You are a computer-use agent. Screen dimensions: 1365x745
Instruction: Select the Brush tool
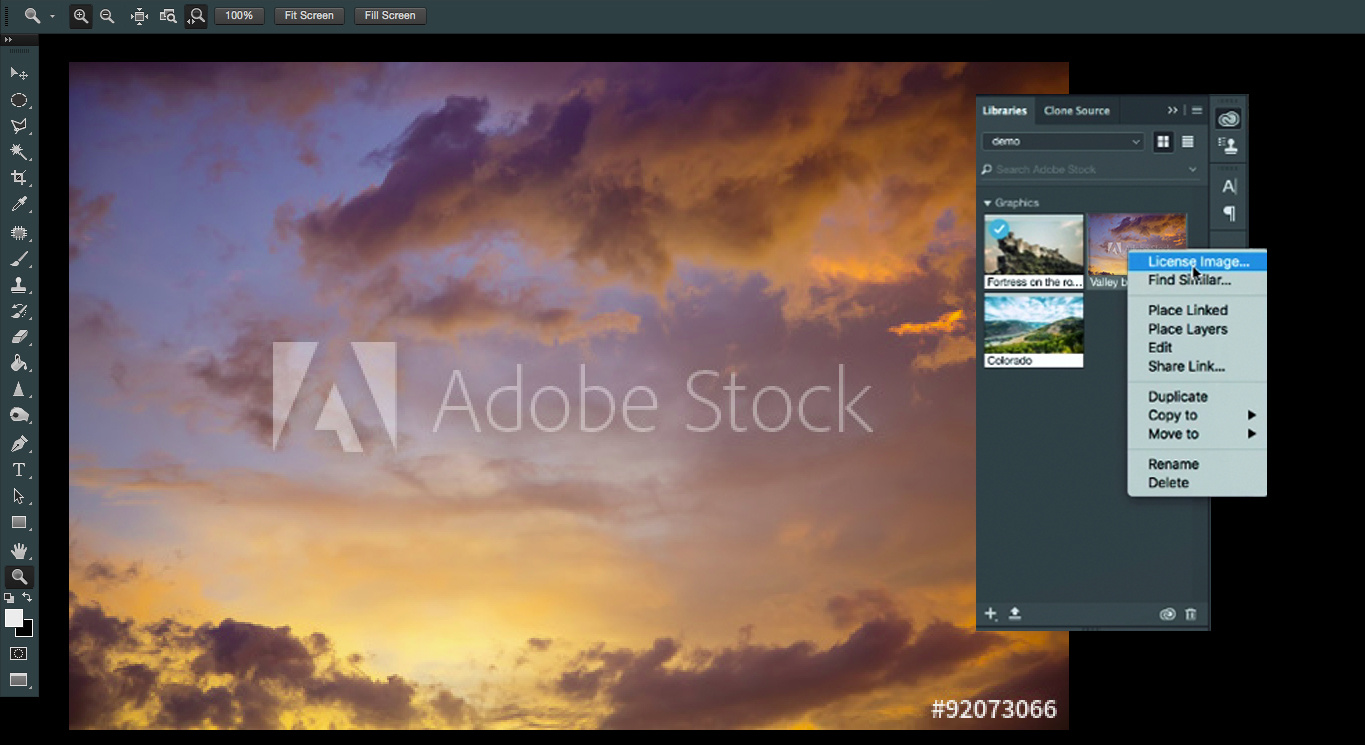(x=18, y=260)
